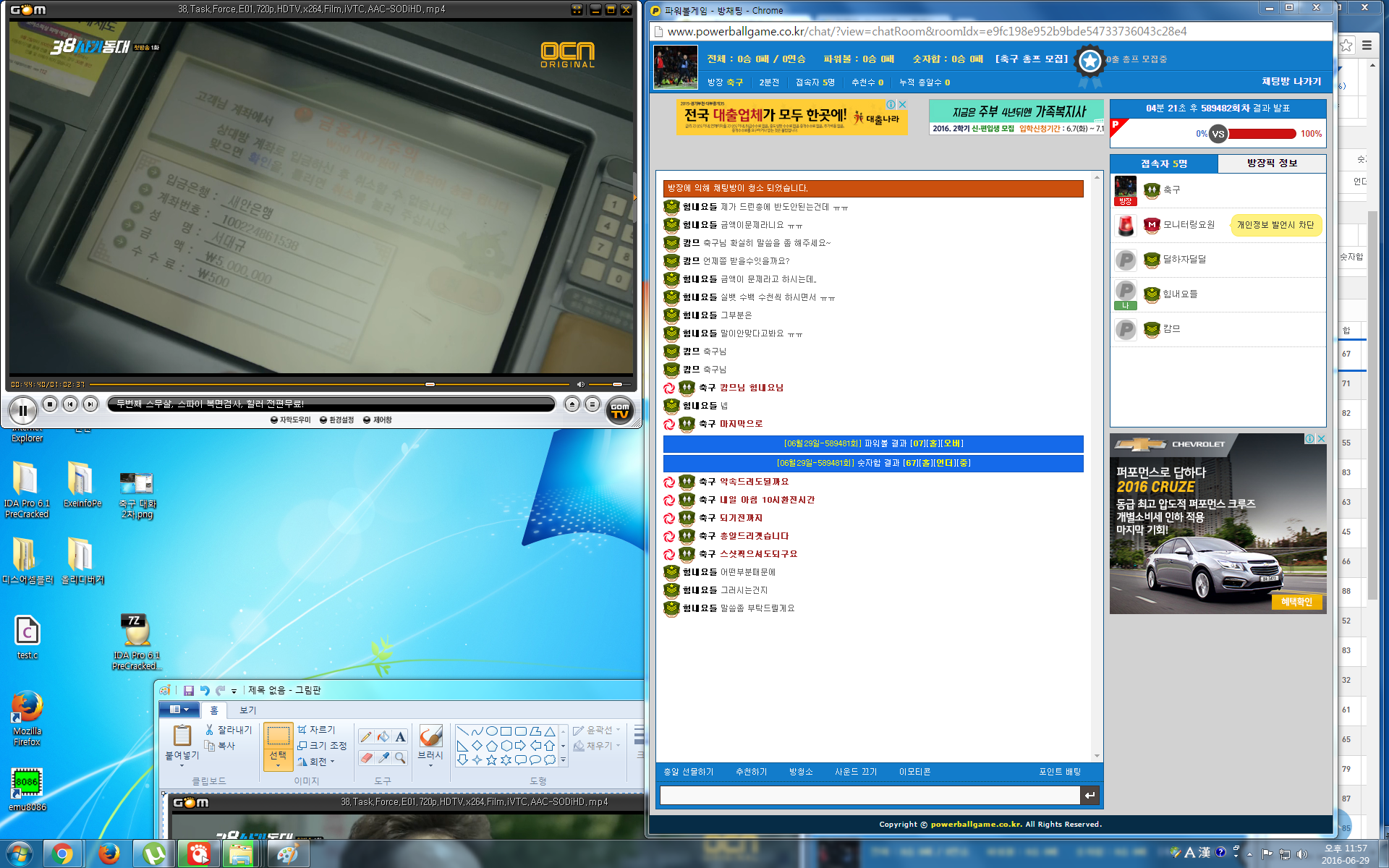This screenshot has height=868, width=1389.
Task: Open GOM TV round logo button
Action: coord(620,411)
